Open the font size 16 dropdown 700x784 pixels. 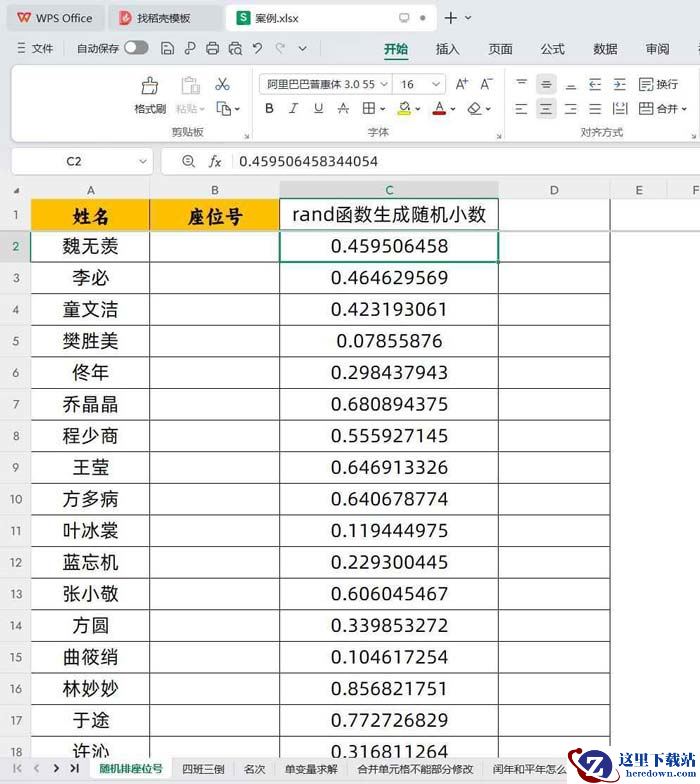coord(419,85)
